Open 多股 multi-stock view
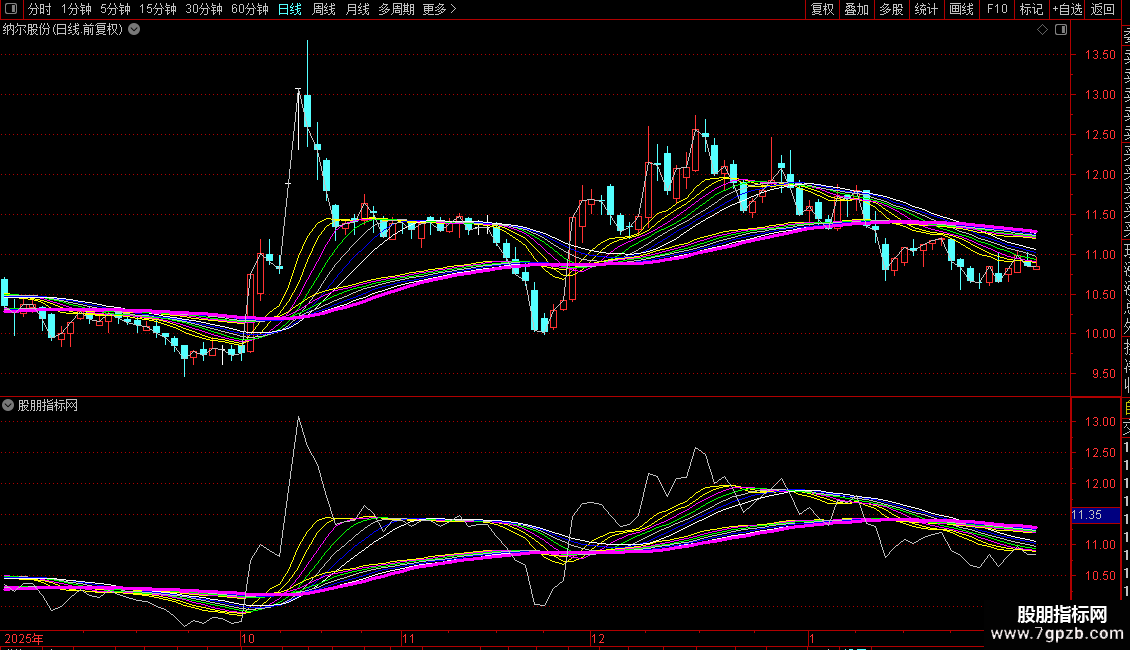The height and width of the screenshot is (650, 1130). pyautogui.click(x=891, y=10)
